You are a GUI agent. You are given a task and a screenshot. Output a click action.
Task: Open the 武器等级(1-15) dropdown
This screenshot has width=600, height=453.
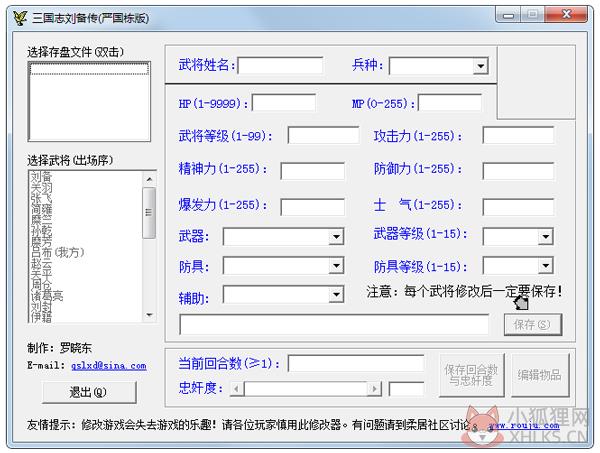pos(545,236)
